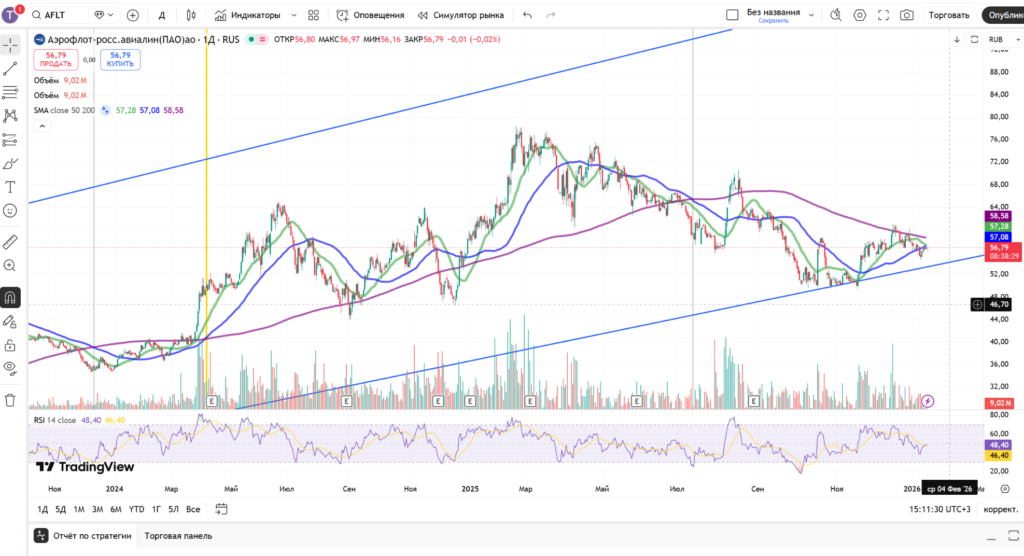Open the Д timeframe interval selector
1024x556 pixels.
[x=162, y=15]
